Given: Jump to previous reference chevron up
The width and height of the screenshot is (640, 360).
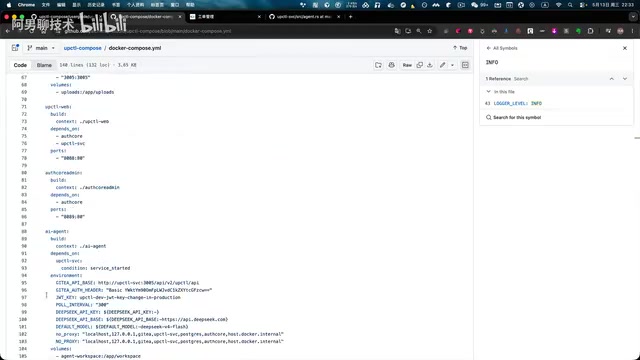Looking at the screenshot, I should [x=611, y=78].
